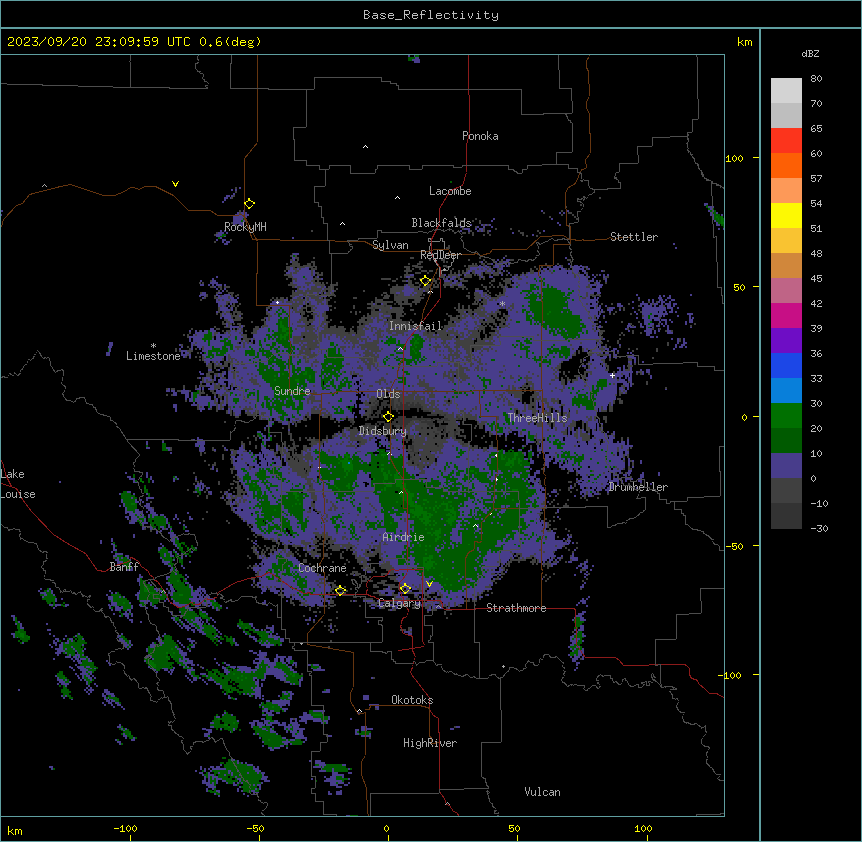This screenshot has width=862, height=842.
Task: Click the white plus marker east of ThreeHills
Action: 612,375
